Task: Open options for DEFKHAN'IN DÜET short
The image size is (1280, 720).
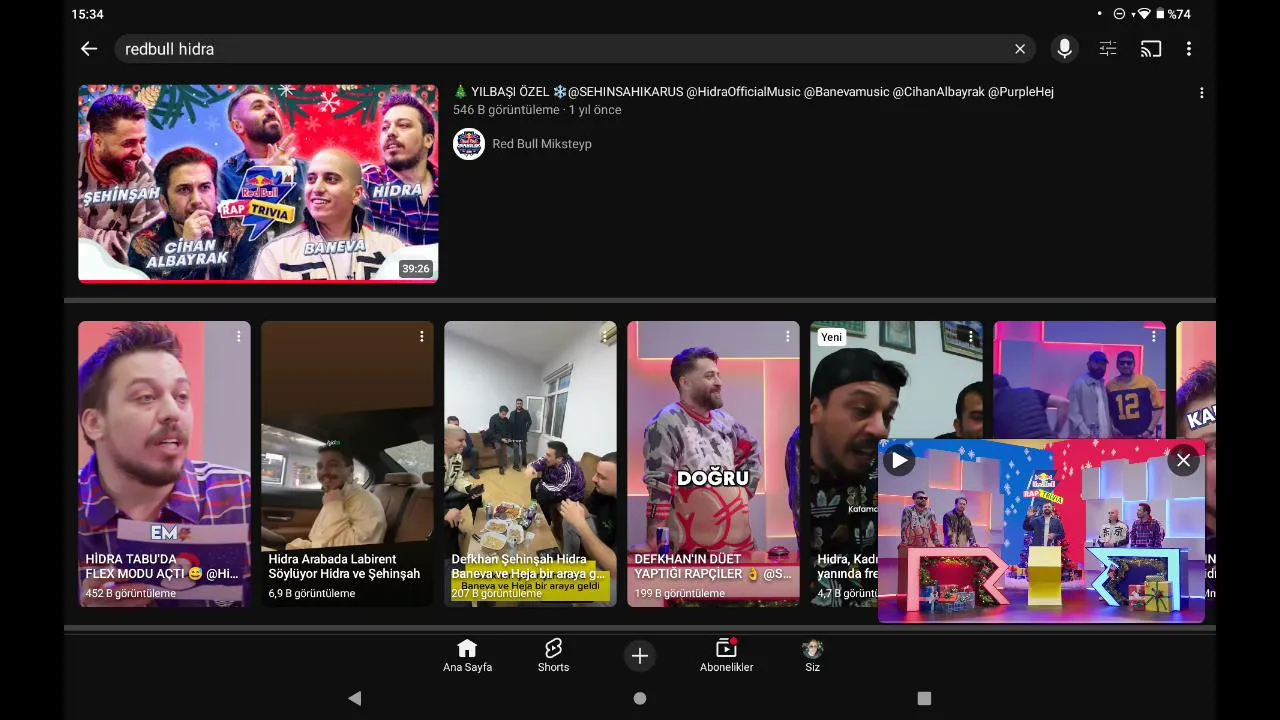Action: pos(787,337)
